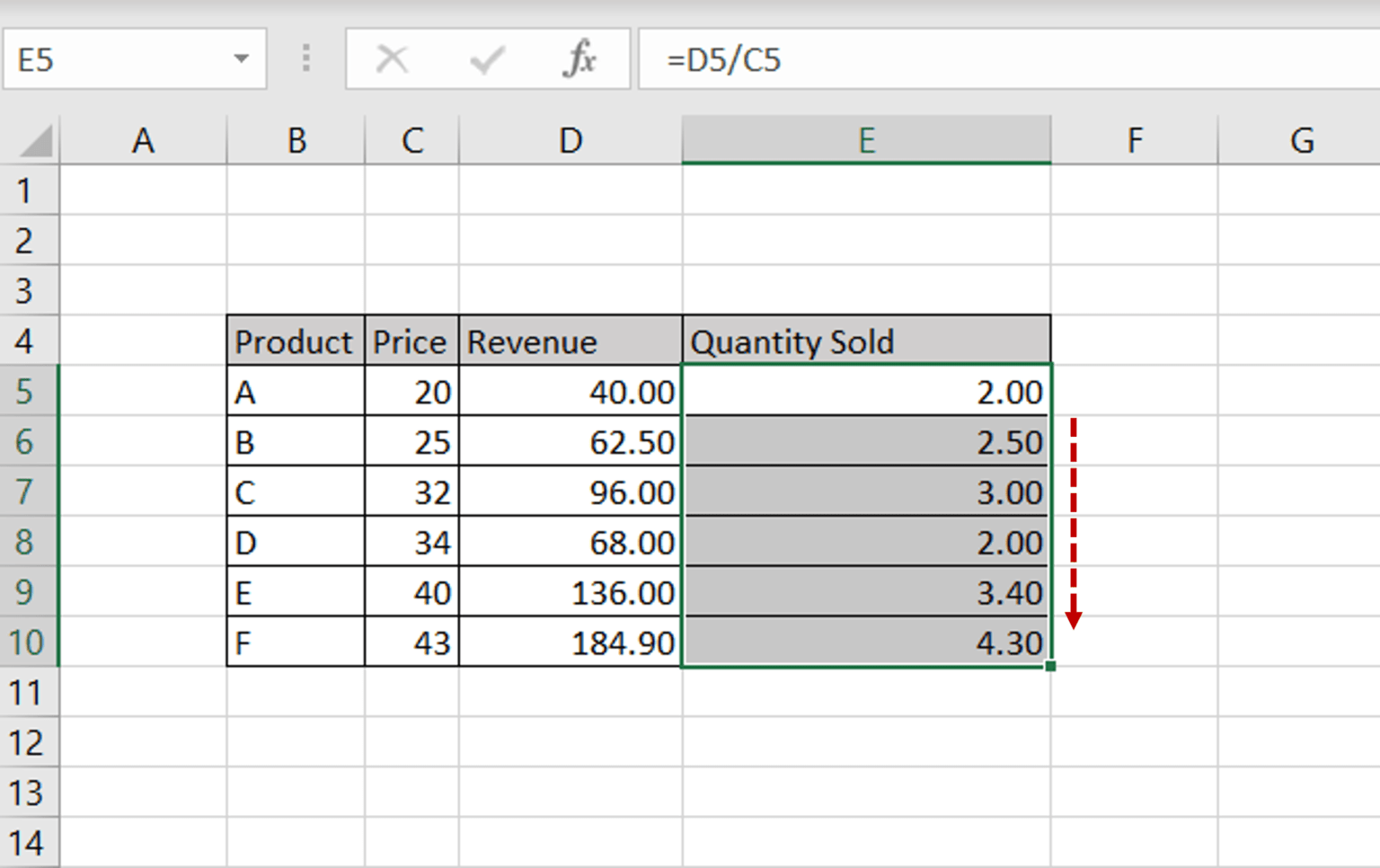Viewport: 1380px width, 868px height.
Task: Click the empty cell A1
Action: pos(144,190)
